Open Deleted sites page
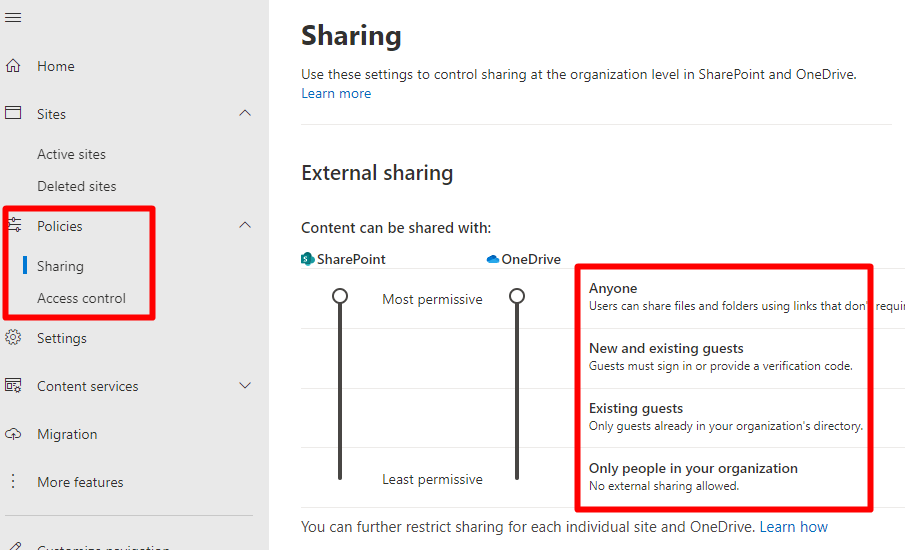The height and width of the screenshot is (550, 905). pos(76,186)
